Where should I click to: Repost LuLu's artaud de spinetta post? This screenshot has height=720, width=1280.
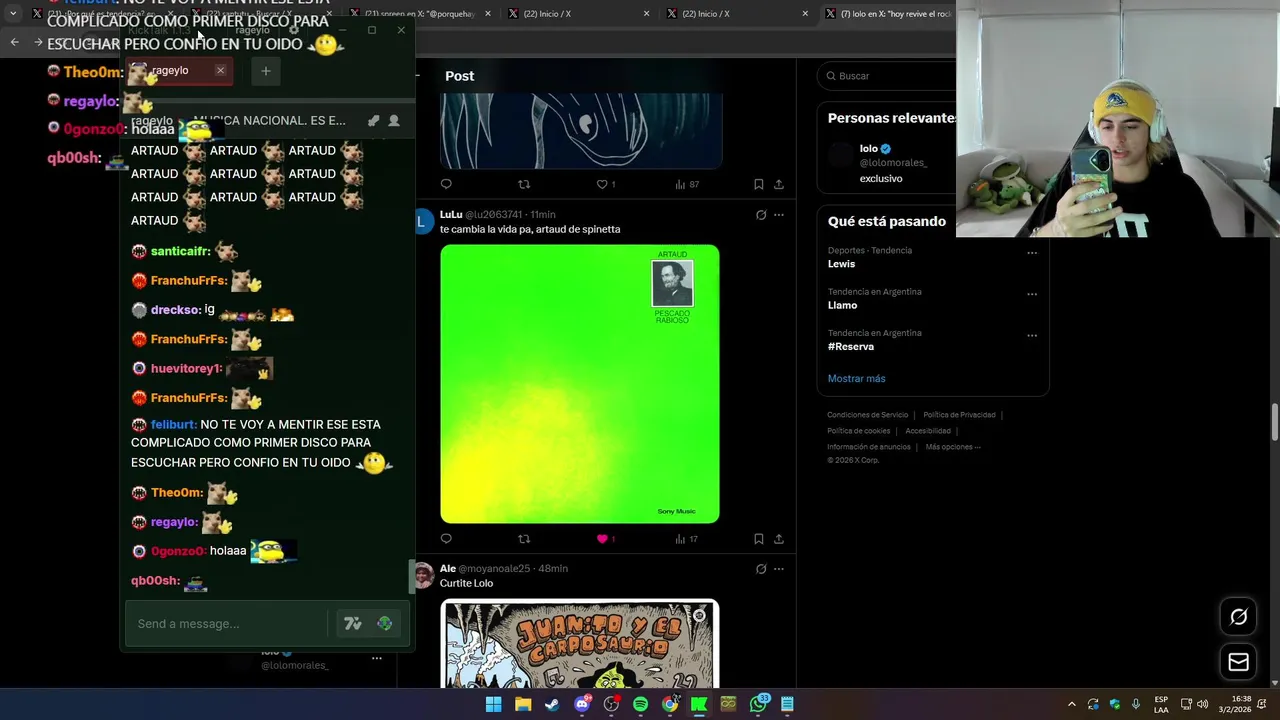pyautogui.click(x=523, y=539)
